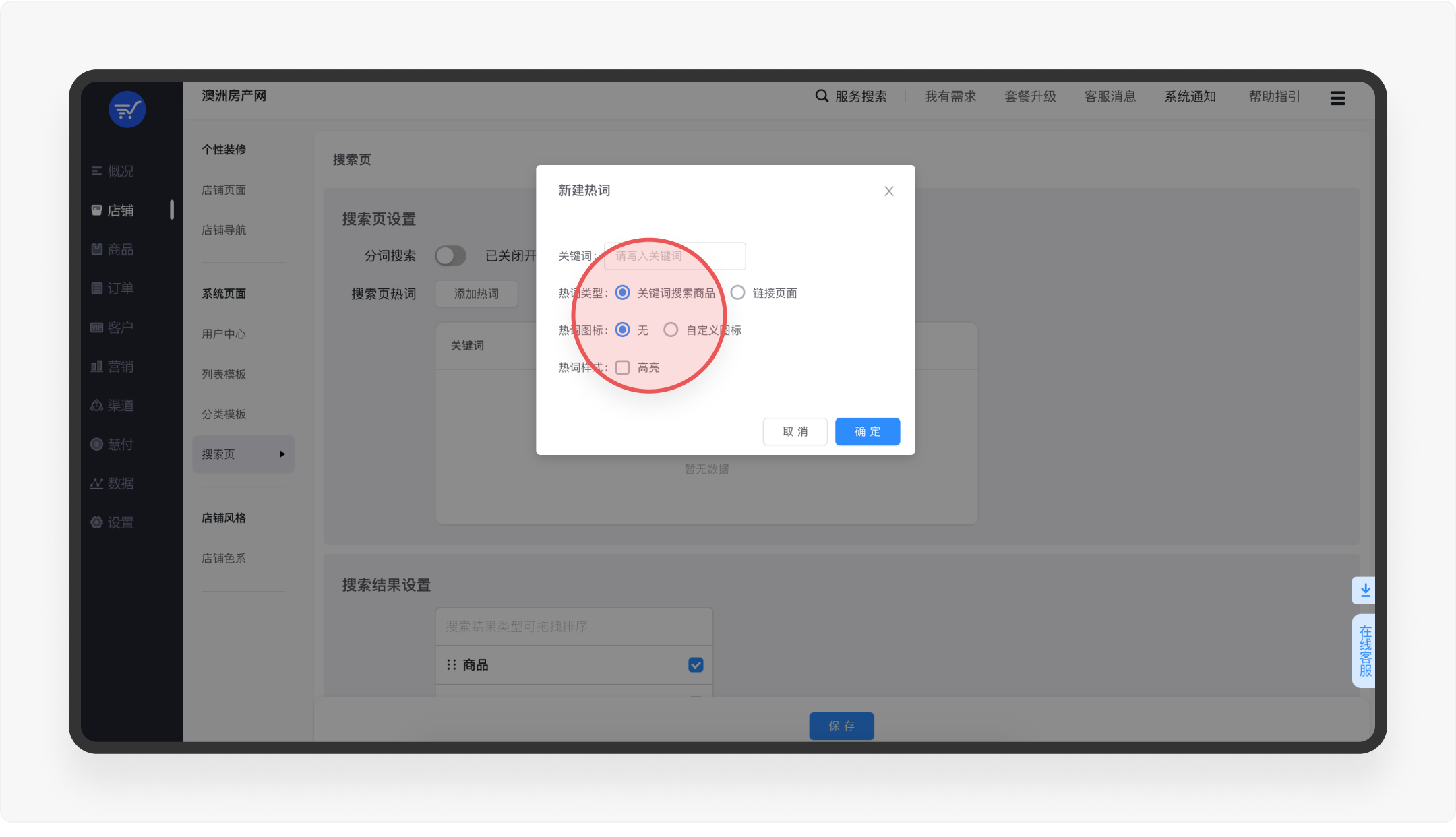The height and width of the screenshot is (837, 1456).
Task: Confirm with the 确定 button
Action: coord(868,431)
